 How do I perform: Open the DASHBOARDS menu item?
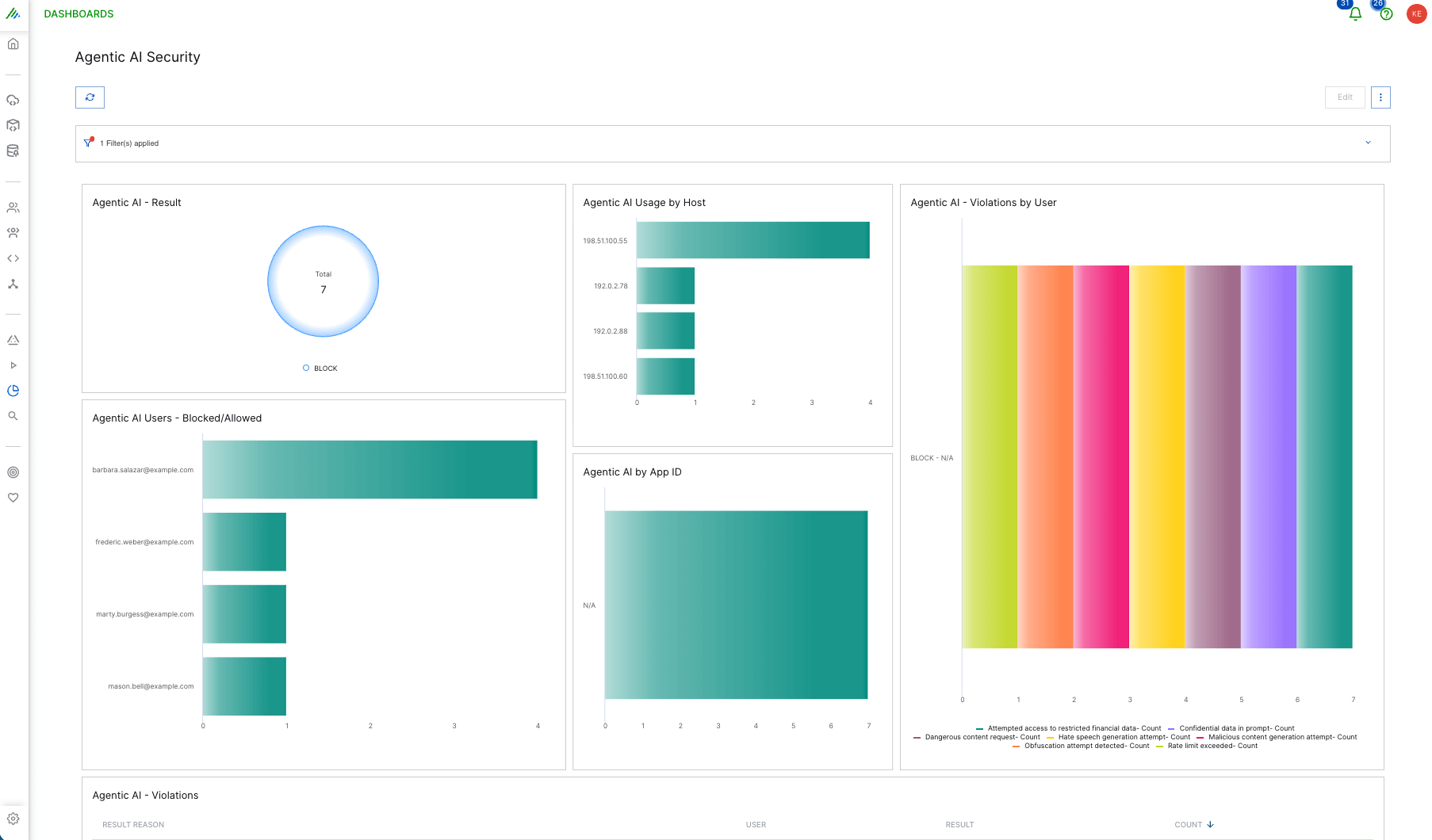coord(78,13)
